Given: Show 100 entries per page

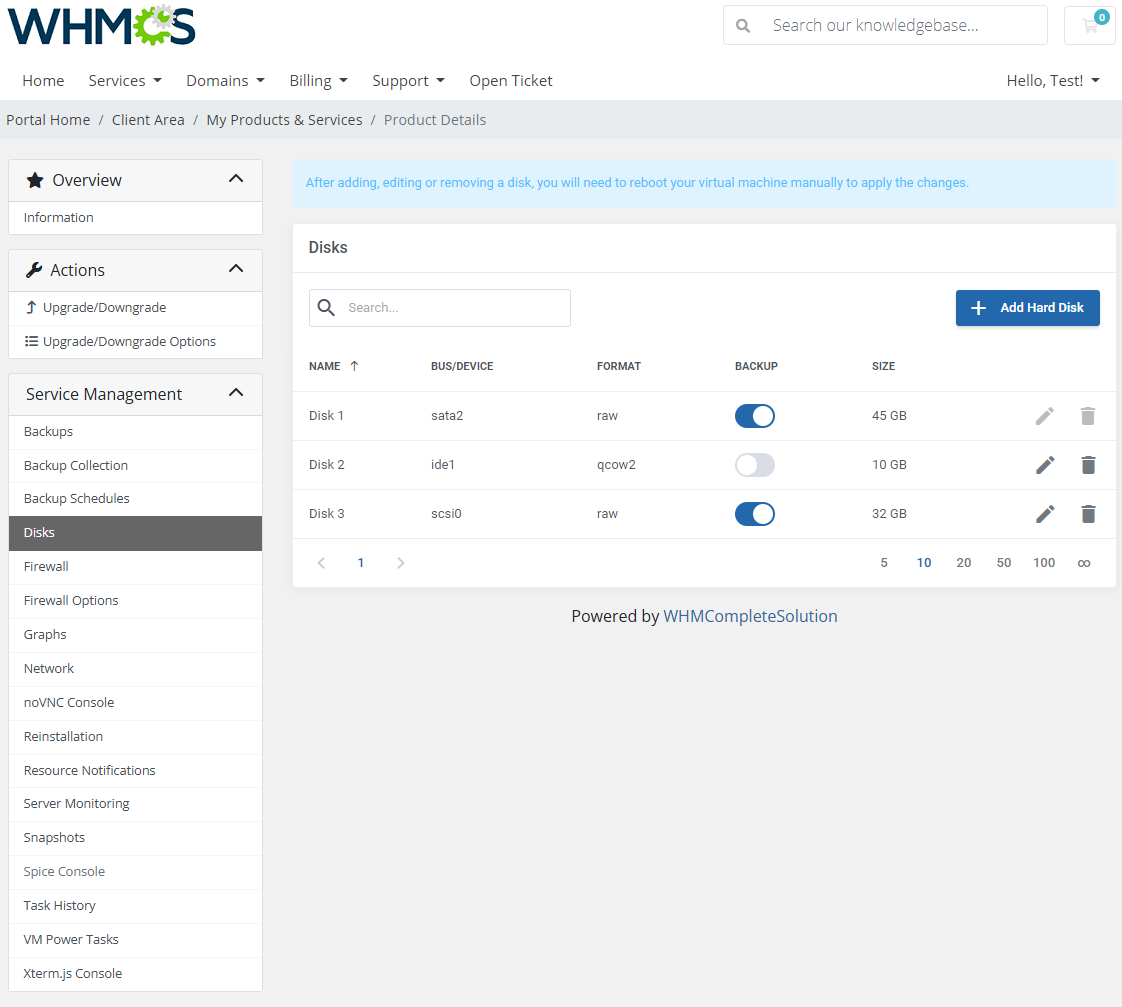Looking at the screenshot, I should 1044,563.
